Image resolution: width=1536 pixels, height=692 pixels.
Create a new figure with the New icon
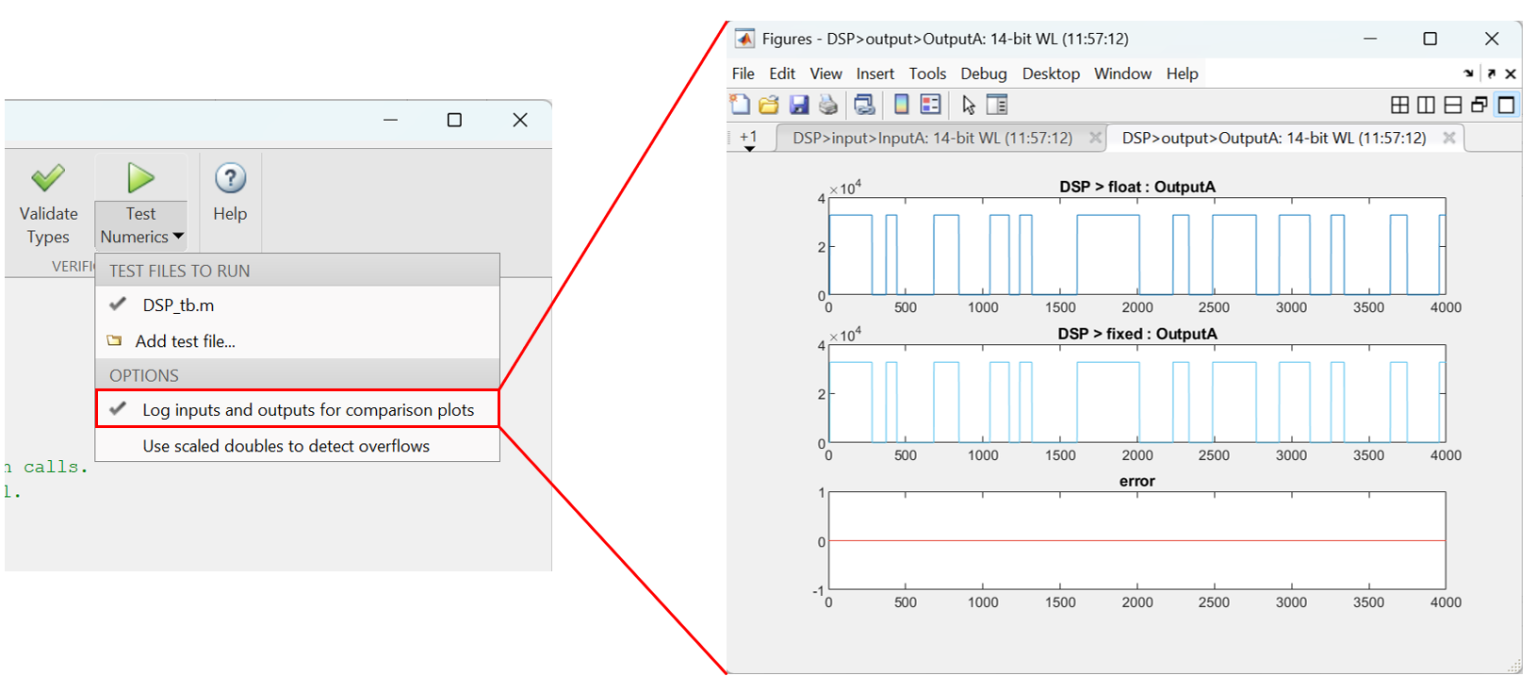[x=742, y=104]
